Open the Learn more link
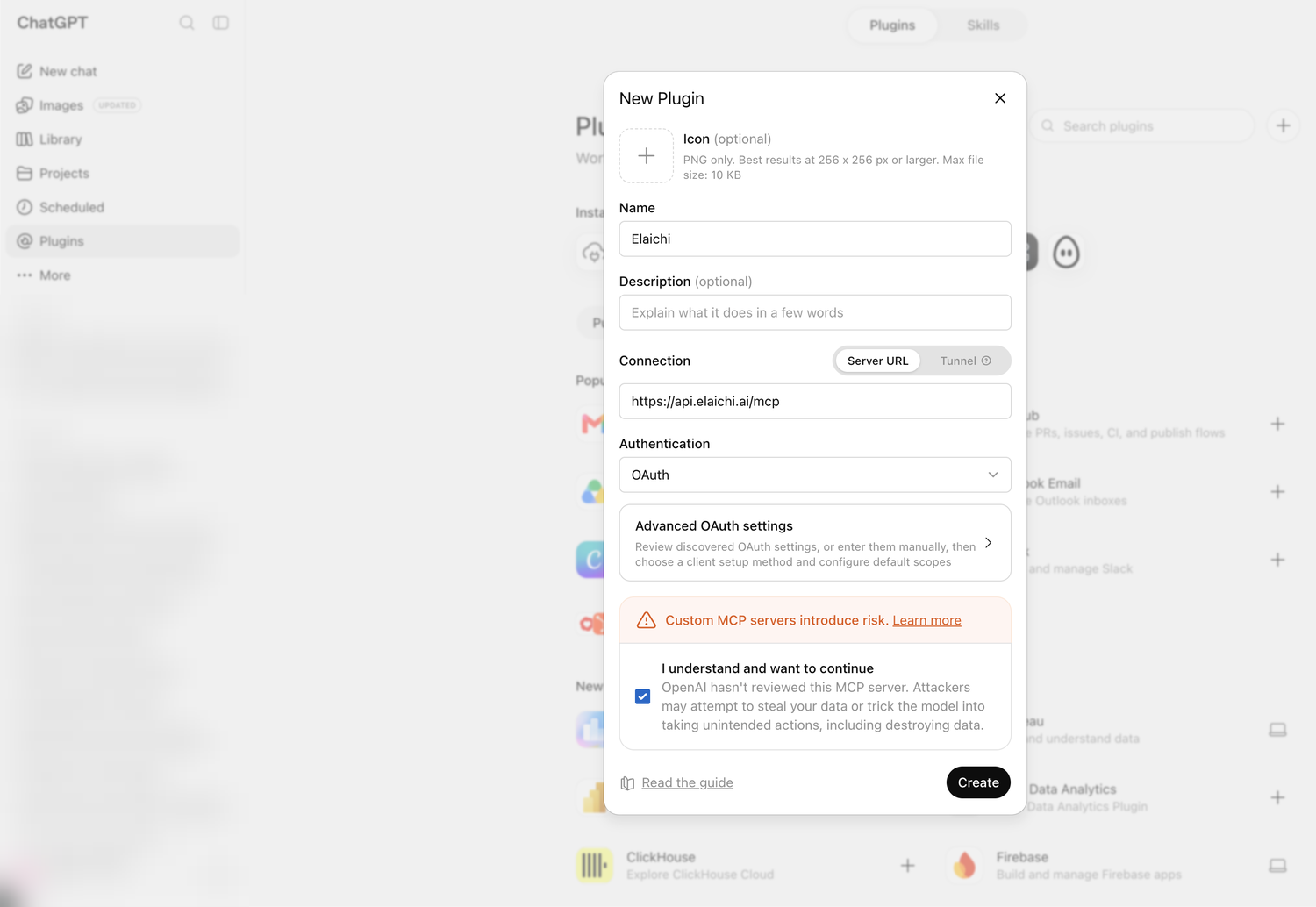The width and height of the screenshot is (1316, 907). (x=926, y=620)
